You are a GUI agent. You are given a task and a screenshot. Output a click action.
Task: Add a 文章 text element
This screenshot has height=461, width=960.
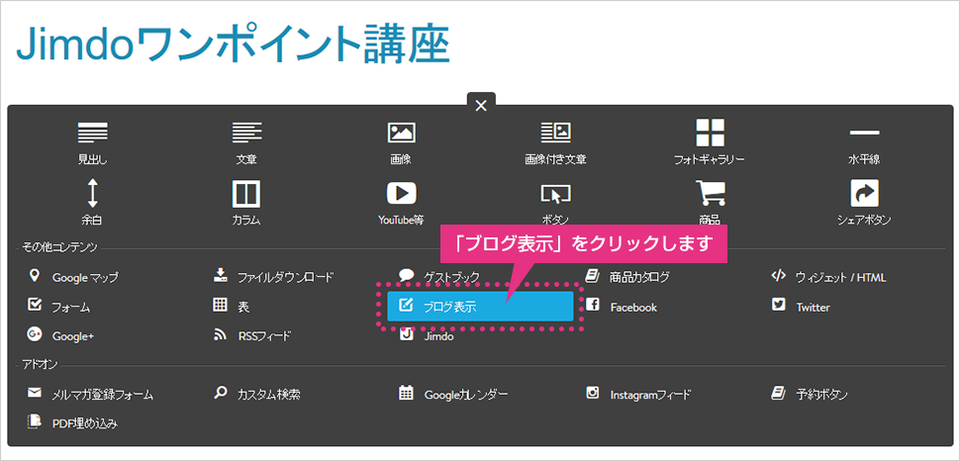[x=247, y=143]
